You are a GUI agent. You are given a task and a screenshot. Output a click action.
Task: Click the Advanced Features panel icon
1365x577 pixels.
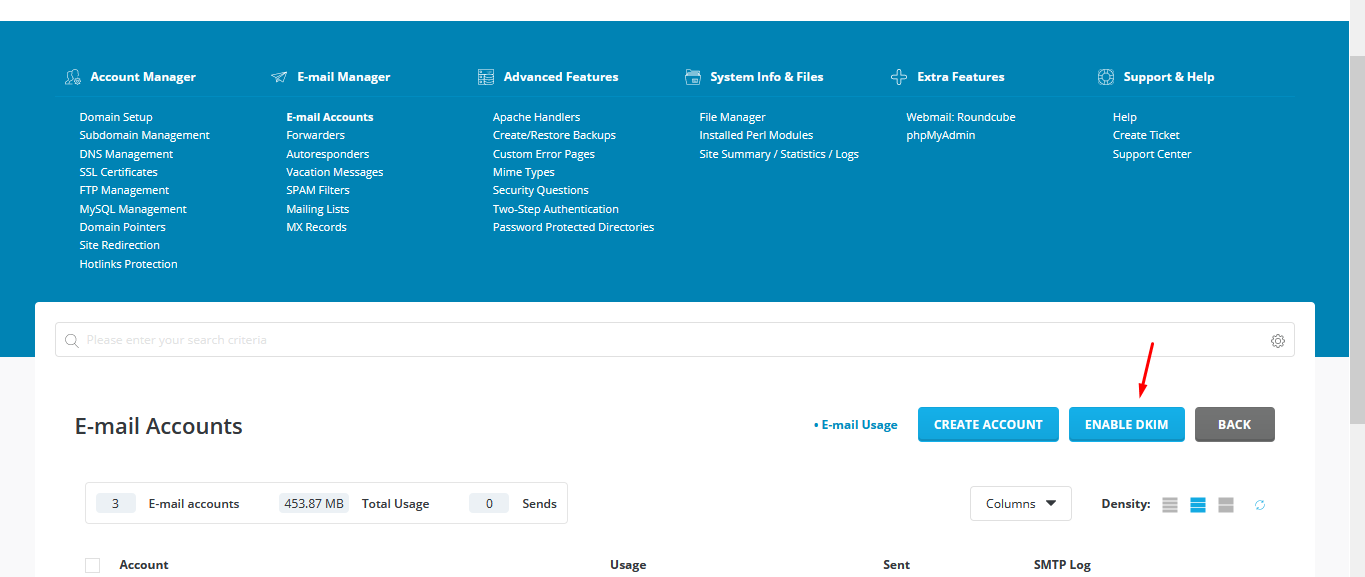pyautogui.click(x=486, y=76)
